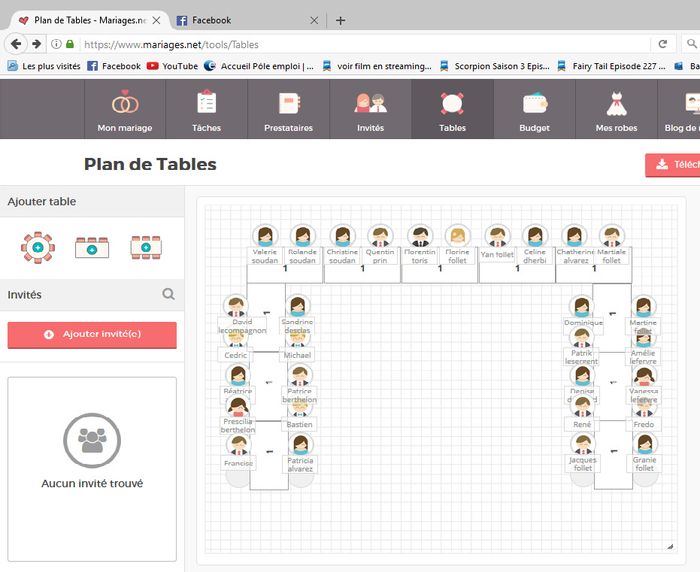This screenshot has width=700, height=572.
Task: Open YouTube bookmark in bookmarks bar
Action: [x=172, y=66]
